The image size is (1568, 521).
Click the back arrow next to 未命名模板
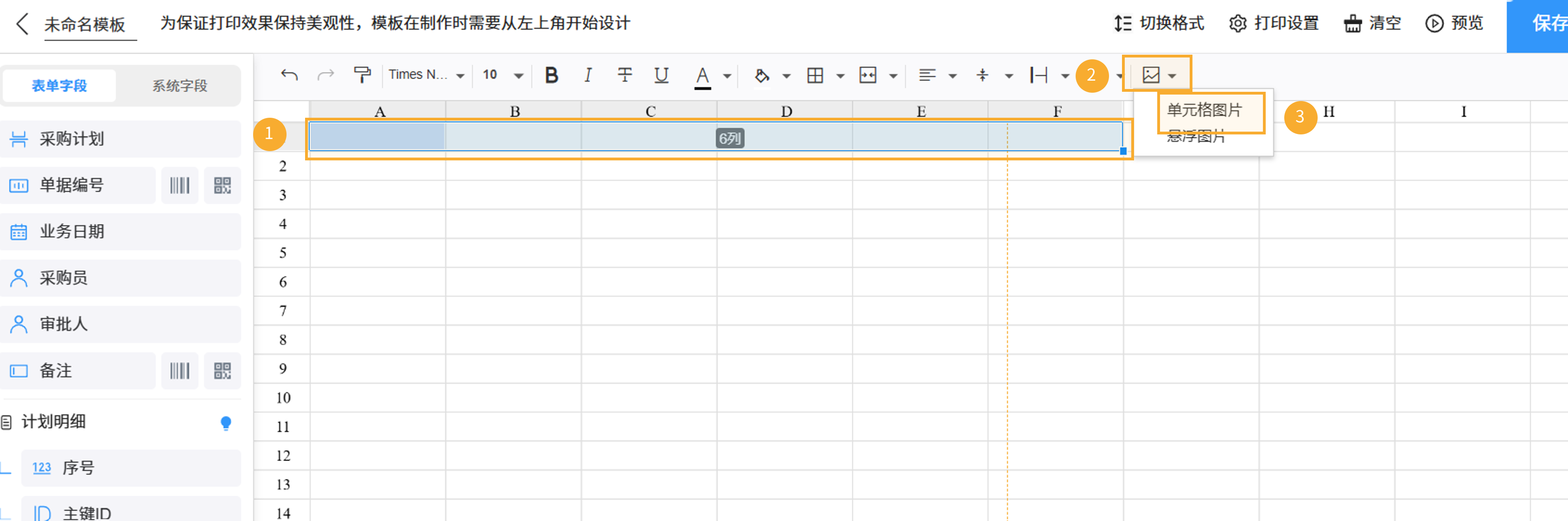point(23,24)
